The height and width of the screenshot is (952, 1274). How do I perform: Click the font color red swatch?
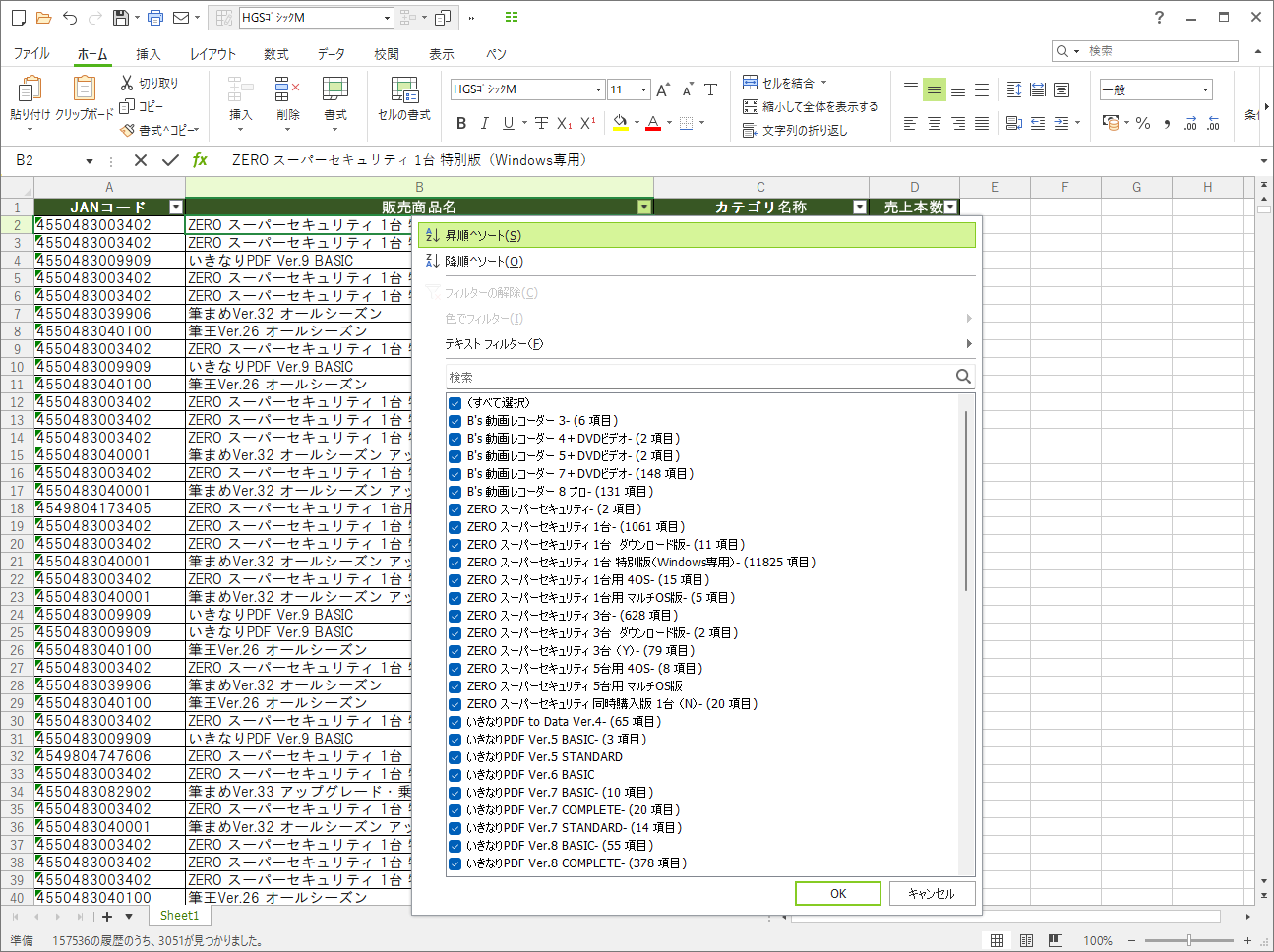(653, 123)
